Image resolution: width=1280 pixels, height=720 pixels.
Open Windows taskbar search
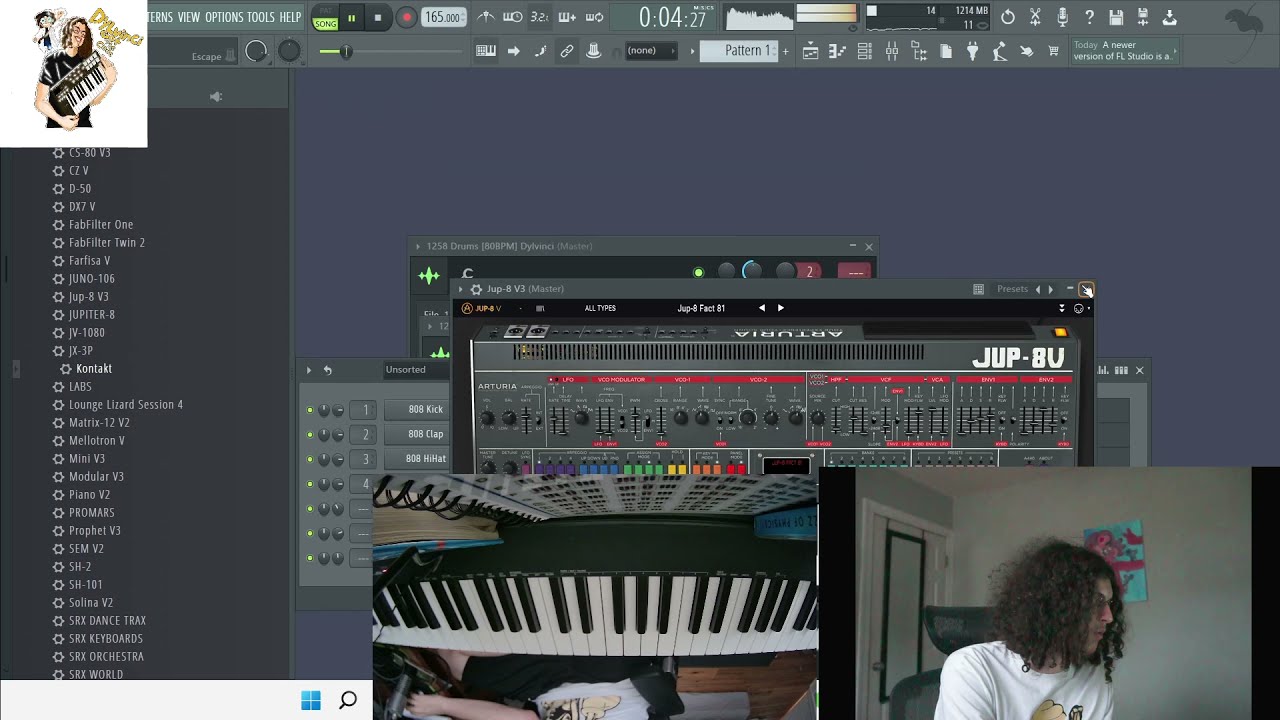(x=348, y=700)
